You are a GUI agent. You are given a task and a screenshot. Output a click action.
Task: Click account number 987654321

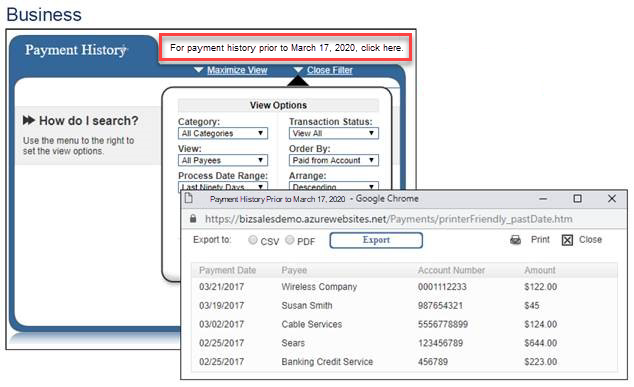pyautogui.click(x=440, y=305)
